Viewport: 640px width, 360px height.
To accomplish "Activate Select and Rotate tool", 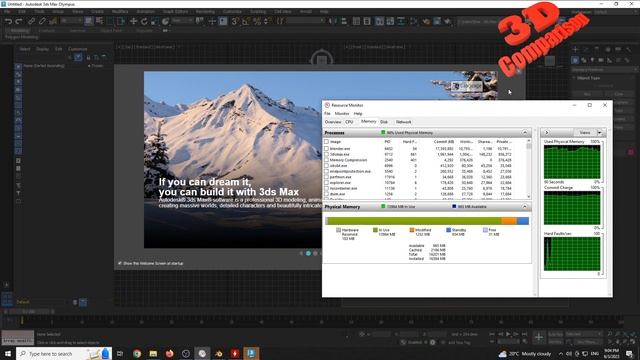I will click(144, 21).
